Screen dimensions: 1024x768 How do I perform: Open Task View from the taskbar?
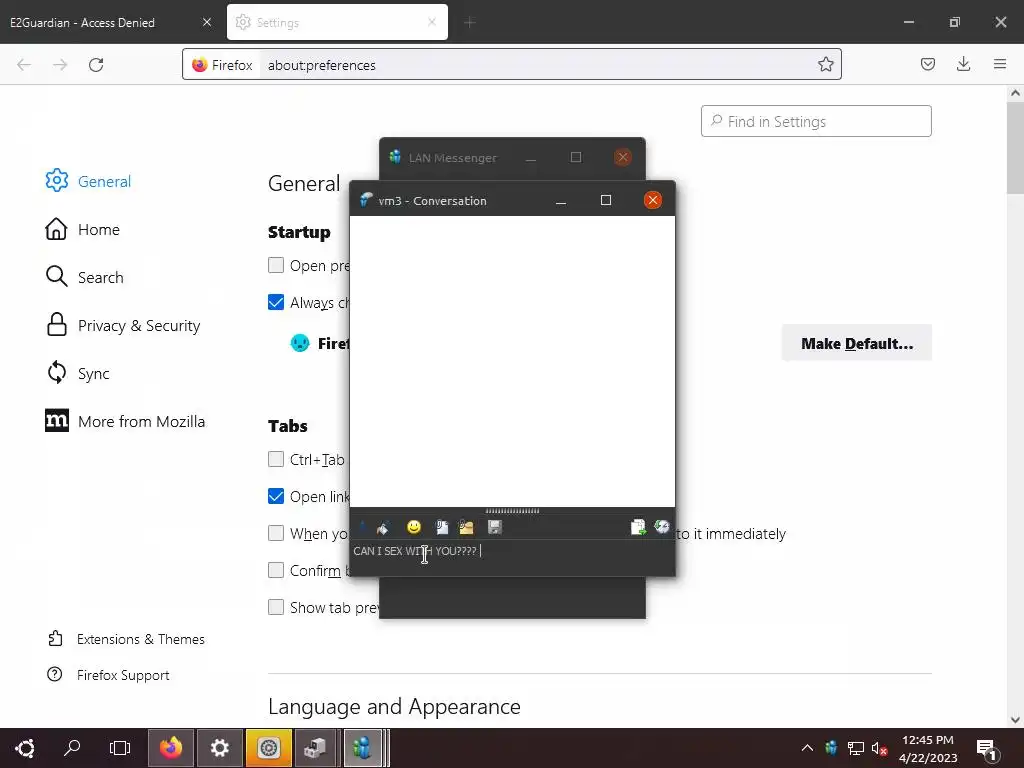click(120, 748)
